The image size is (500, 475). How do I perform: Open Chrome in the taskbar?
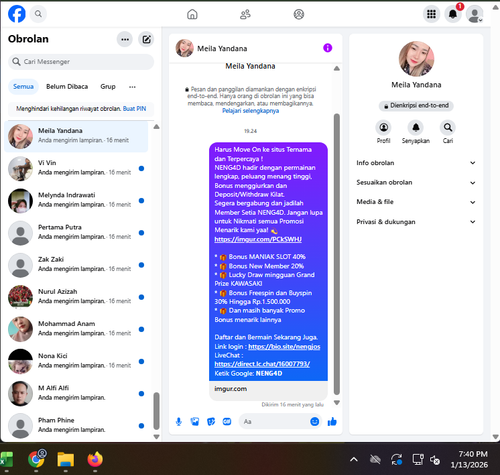pos(36,460)
